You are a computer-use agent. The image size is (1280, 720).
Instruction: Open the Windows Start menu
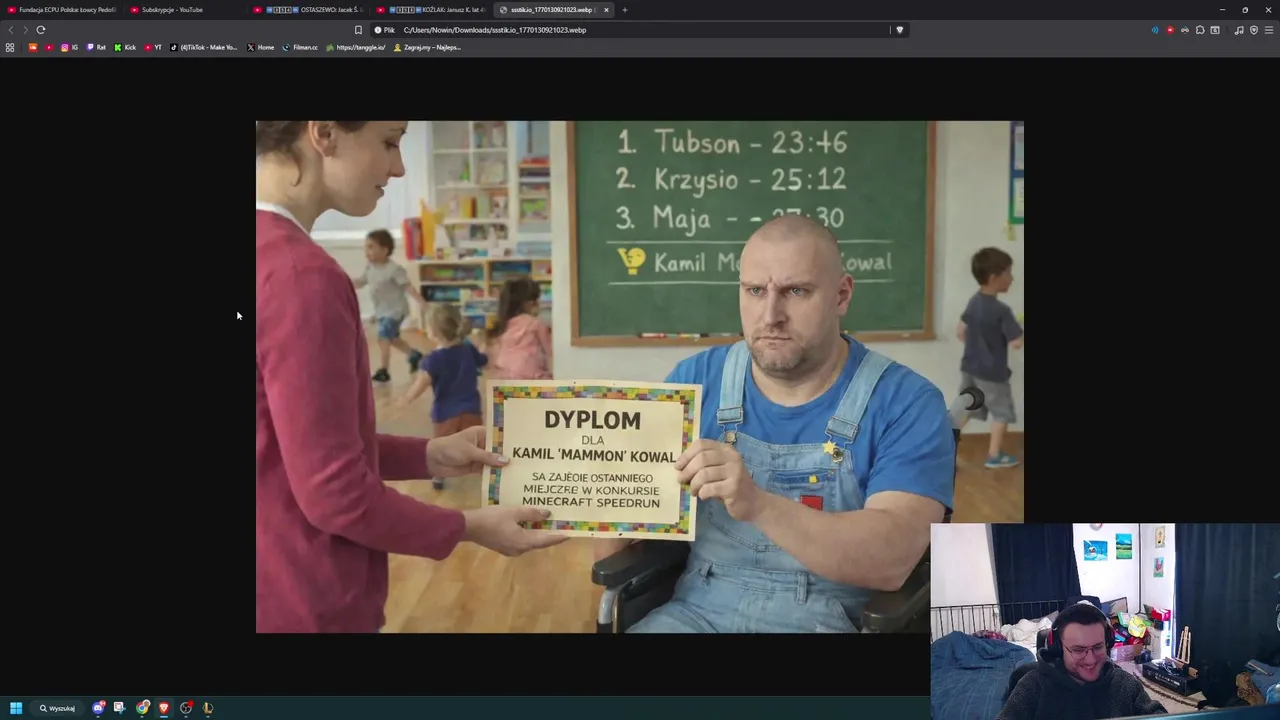[x=16, y=708]
